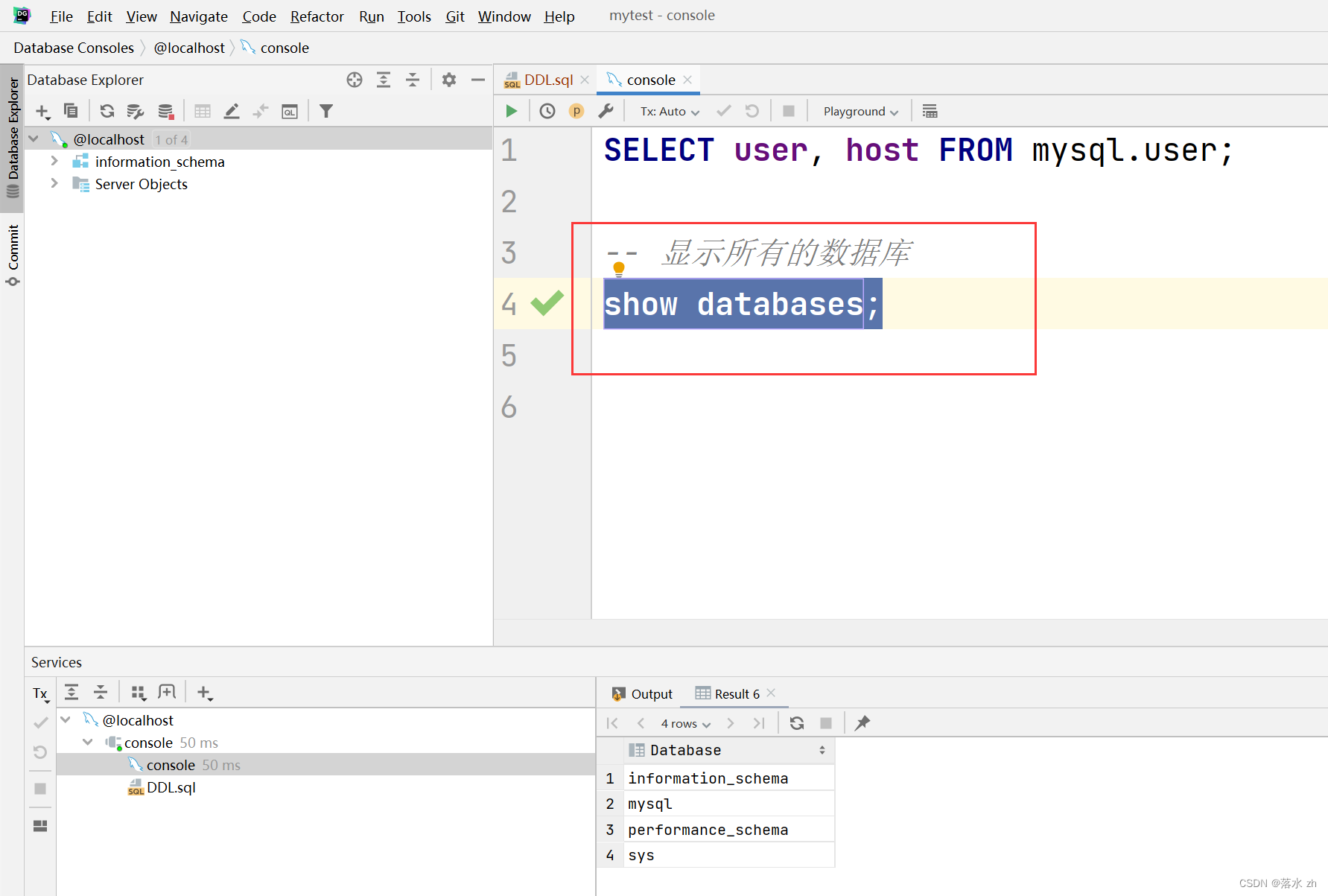Add service with plus icon
The height and width of the screenshot is (896, 1328).
click(x=205, y=693)
